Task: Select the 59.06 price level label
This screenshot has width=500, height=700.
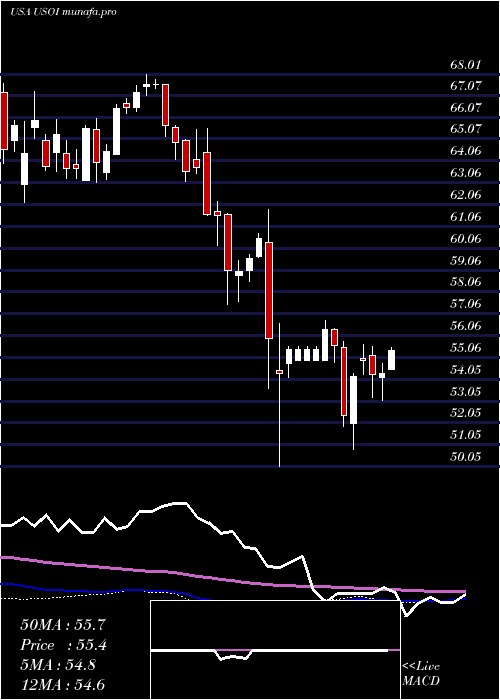Action: tap(466, 261)
